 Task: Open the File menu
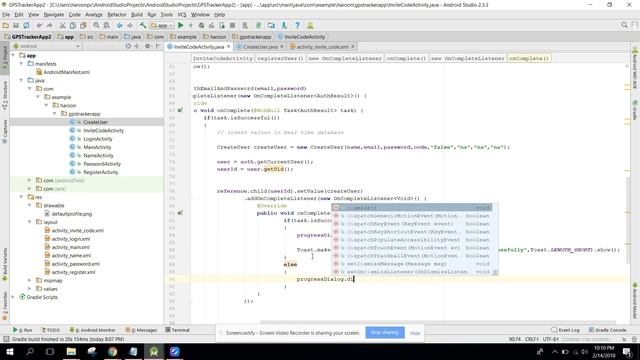click(6, 15)
